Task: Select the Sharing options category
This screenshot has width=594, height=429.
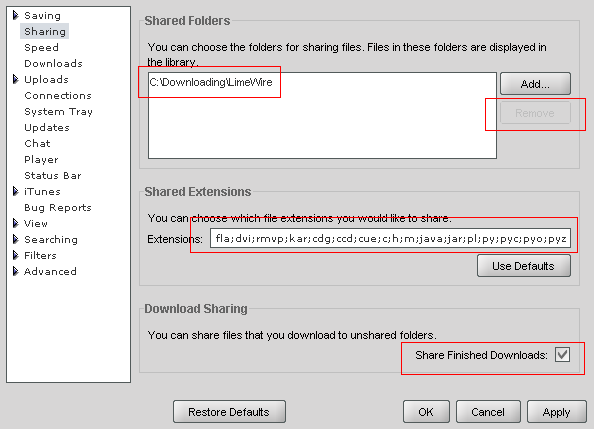Action: [x=45, y=31]
